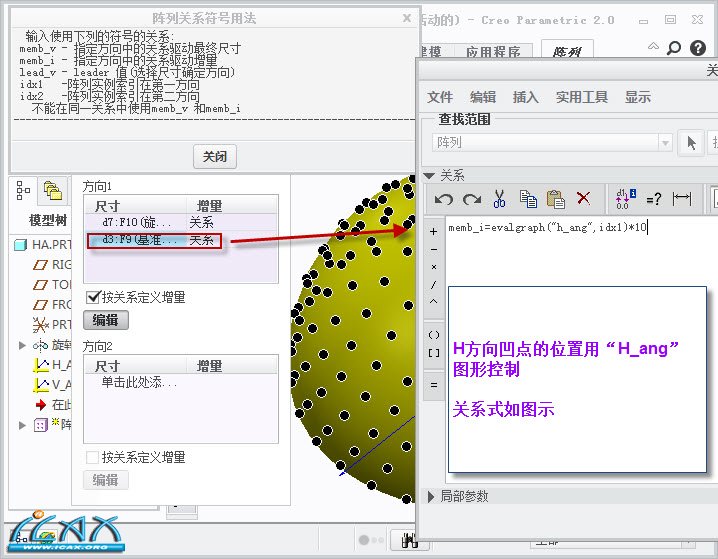Screen dimensions: 718x559
Task: Open the folder browser tab icon
Action: click(x=53, y=190)
